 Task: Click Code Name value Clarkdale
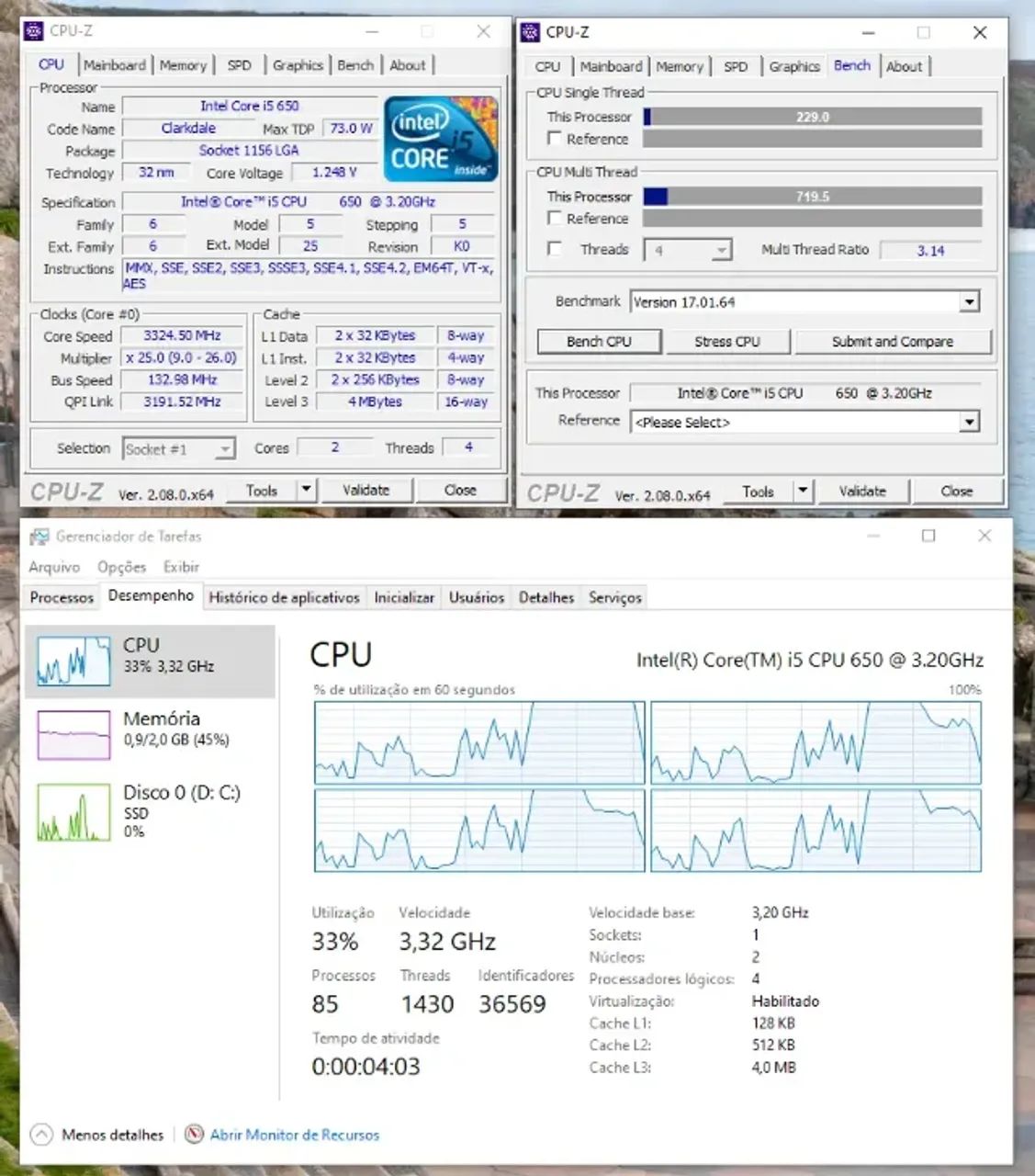click(188, 129)
